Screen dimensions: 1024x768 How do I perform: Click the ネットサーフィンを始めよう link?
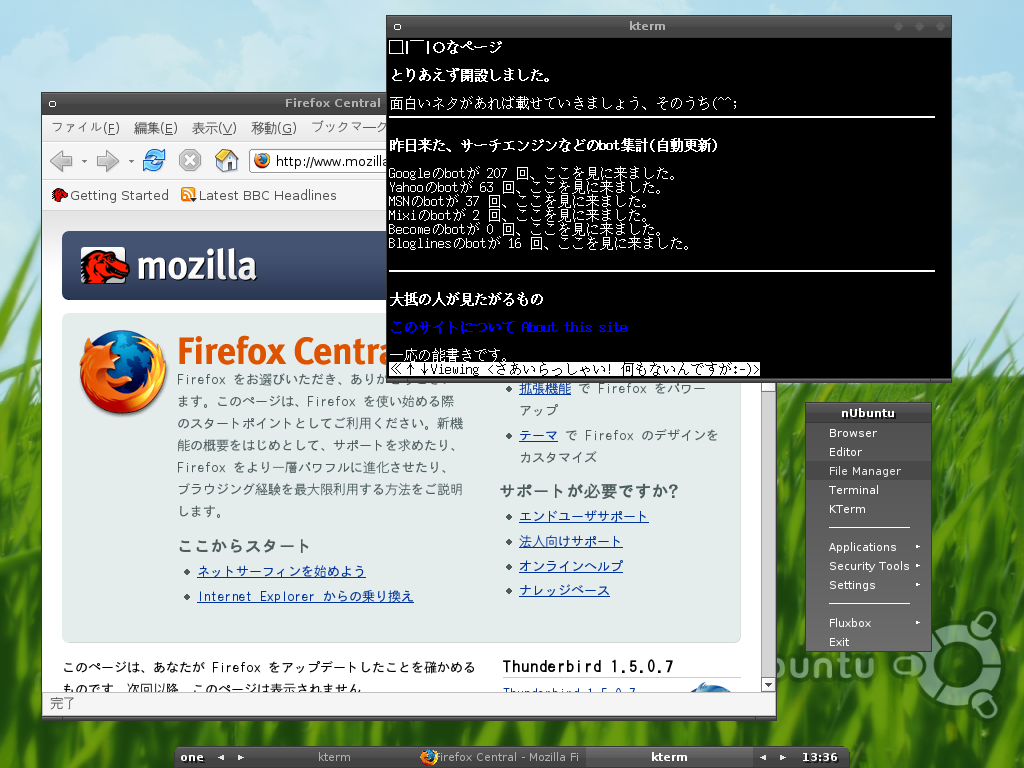pos(281,571)
